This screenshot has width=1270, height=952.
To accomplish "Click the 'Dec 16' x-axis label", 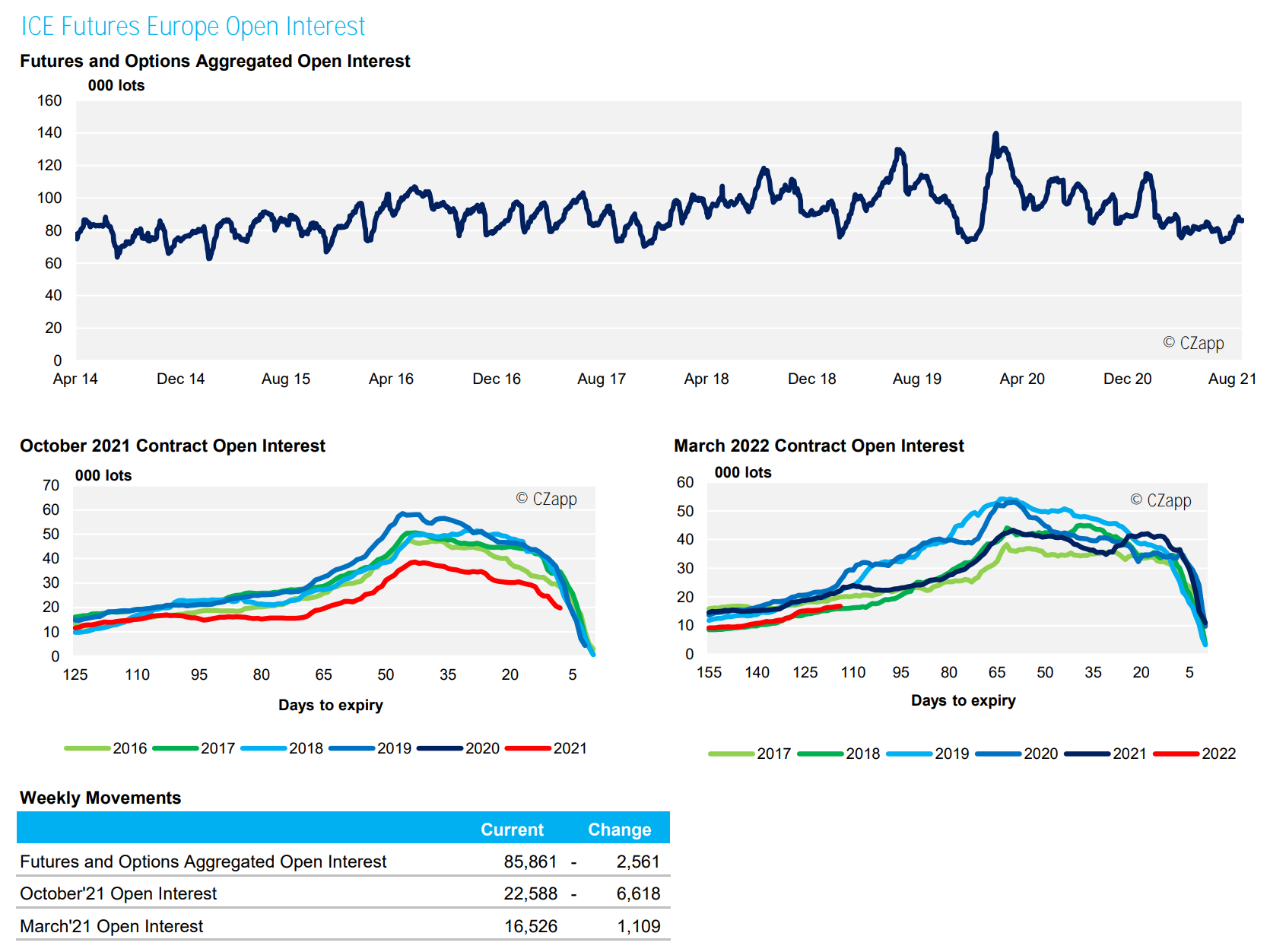I will (497, 379).
